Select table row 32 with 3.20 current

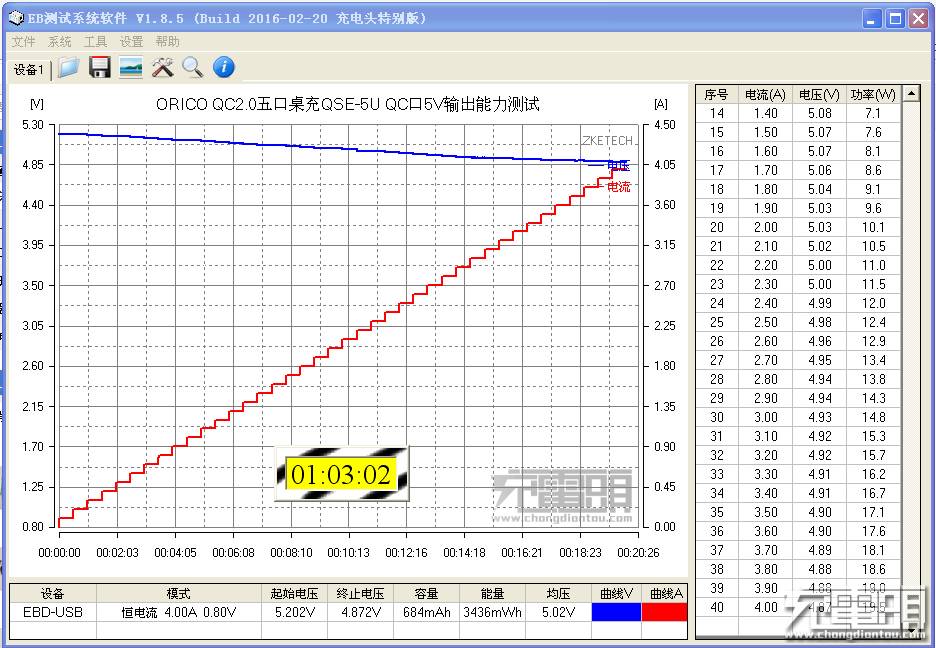799,456
